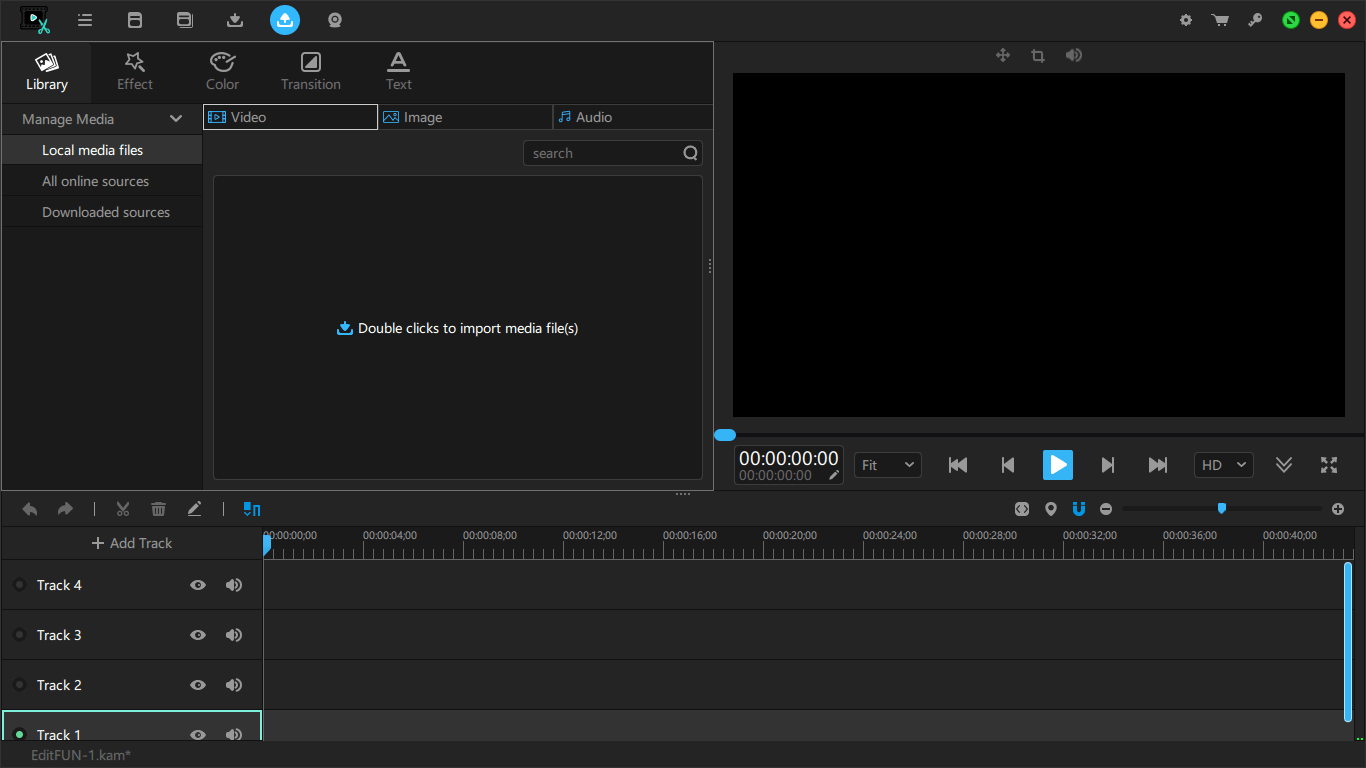
Task: Click the timeline marker pin icon
Action: pos(1050,509)
